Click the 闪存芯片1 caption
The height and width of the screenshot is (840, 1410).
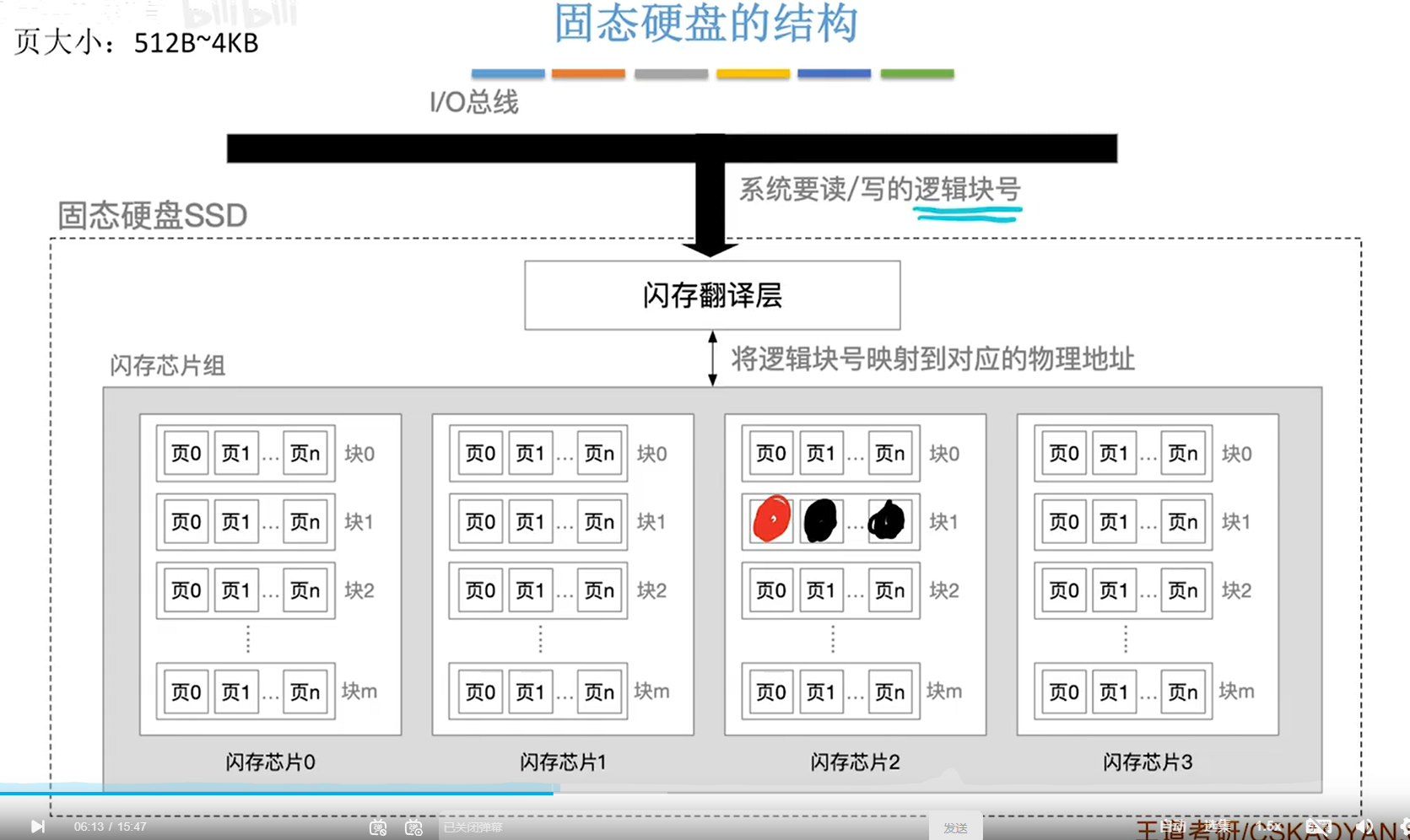tap(563, 762)
